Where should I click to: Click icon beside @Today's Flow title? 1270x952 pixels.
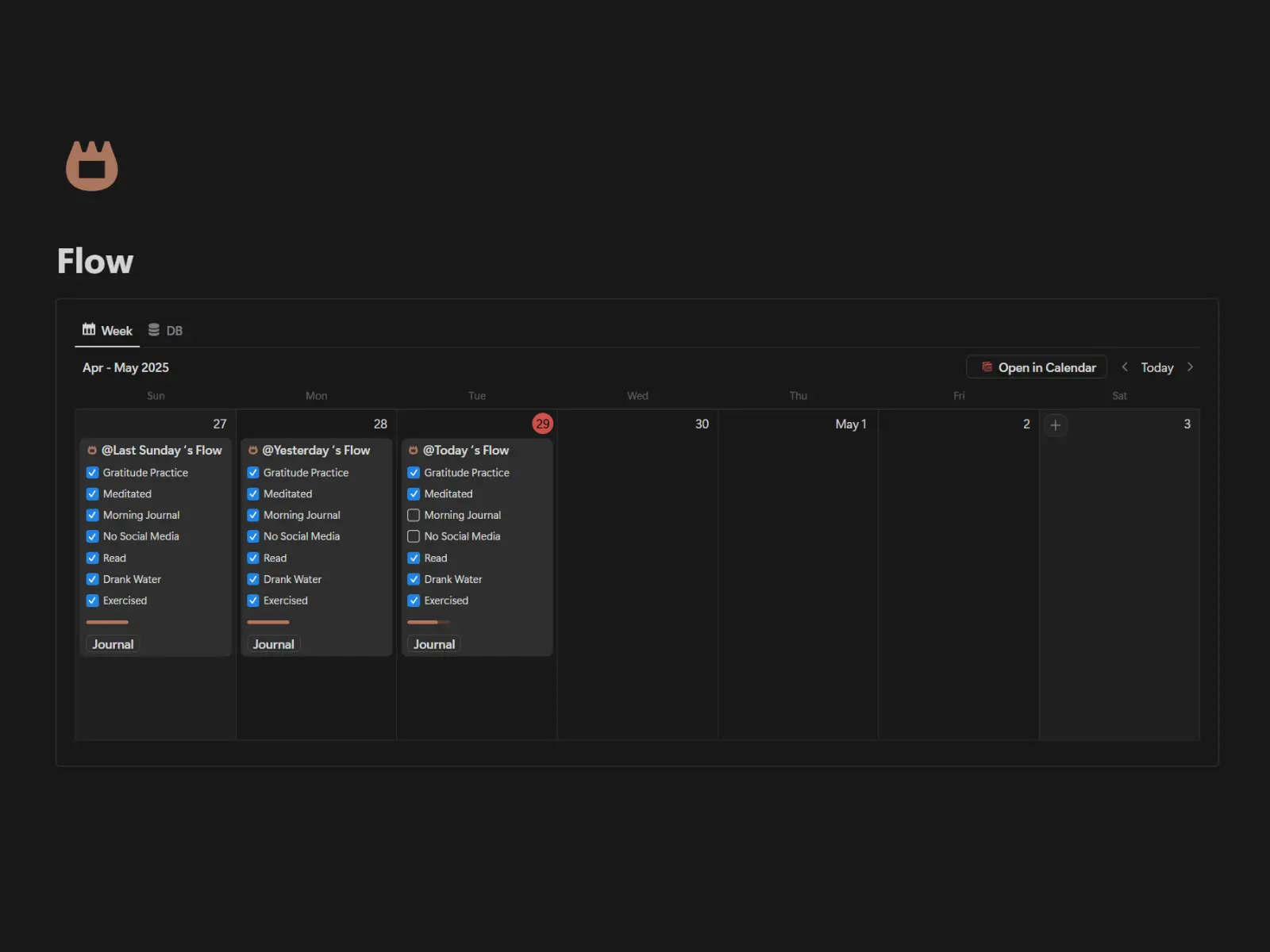point(413,451)
